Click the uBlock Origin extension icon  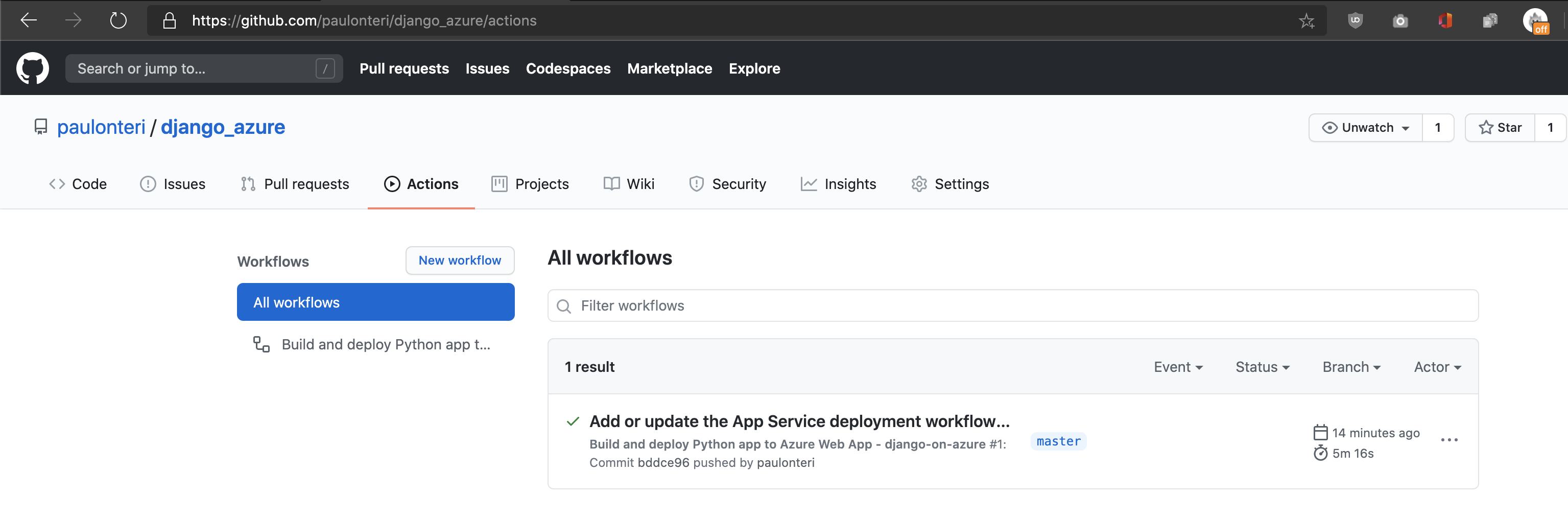pyautogui.click(x=1355, y=20)
